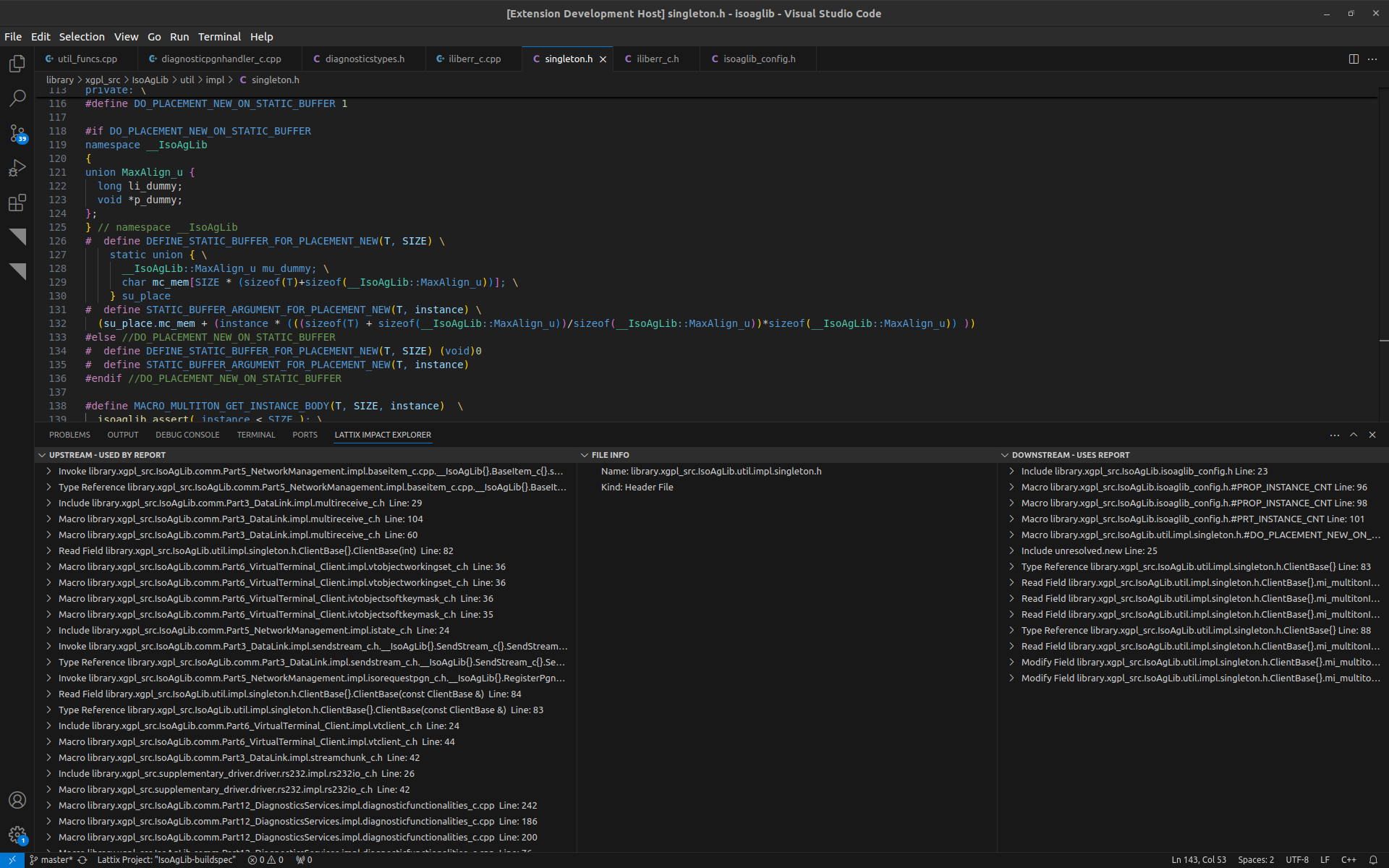Close the bottom panel
This screenshot has height=868, width=1389.
click(1372, 435)
